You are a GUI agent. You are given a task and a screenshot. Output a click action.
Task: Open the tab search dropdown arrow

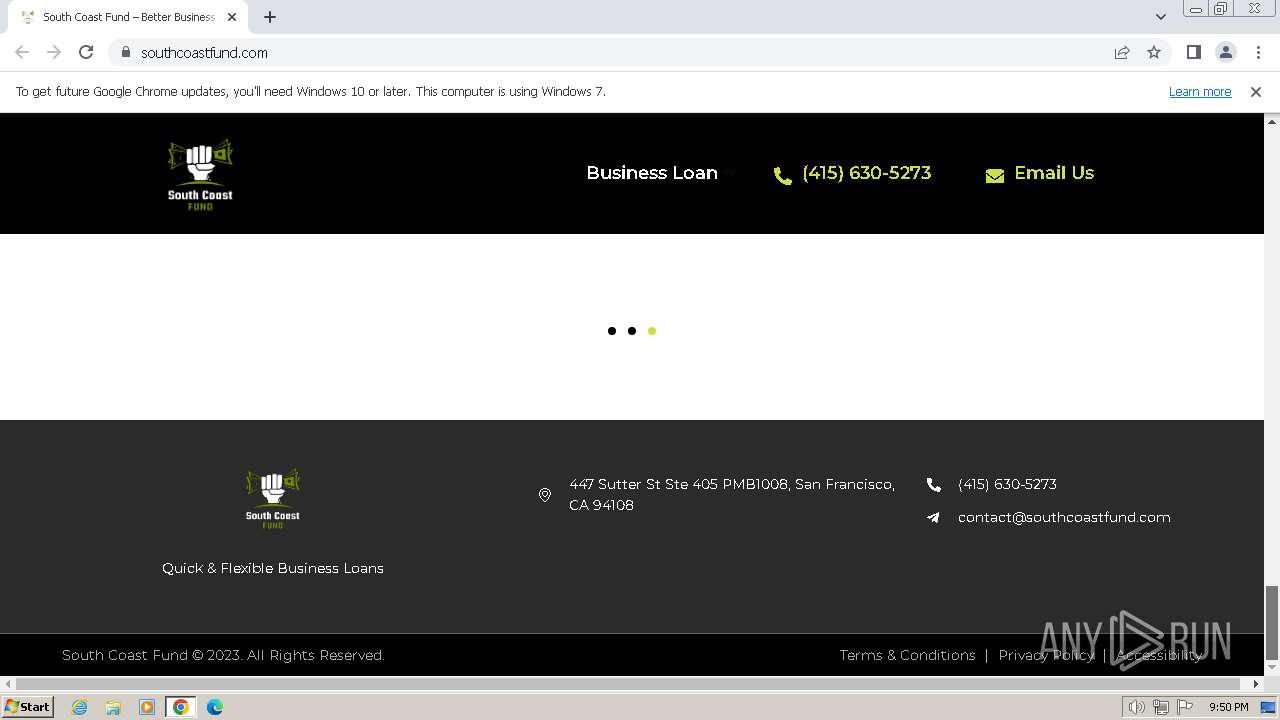(1161, 17)
